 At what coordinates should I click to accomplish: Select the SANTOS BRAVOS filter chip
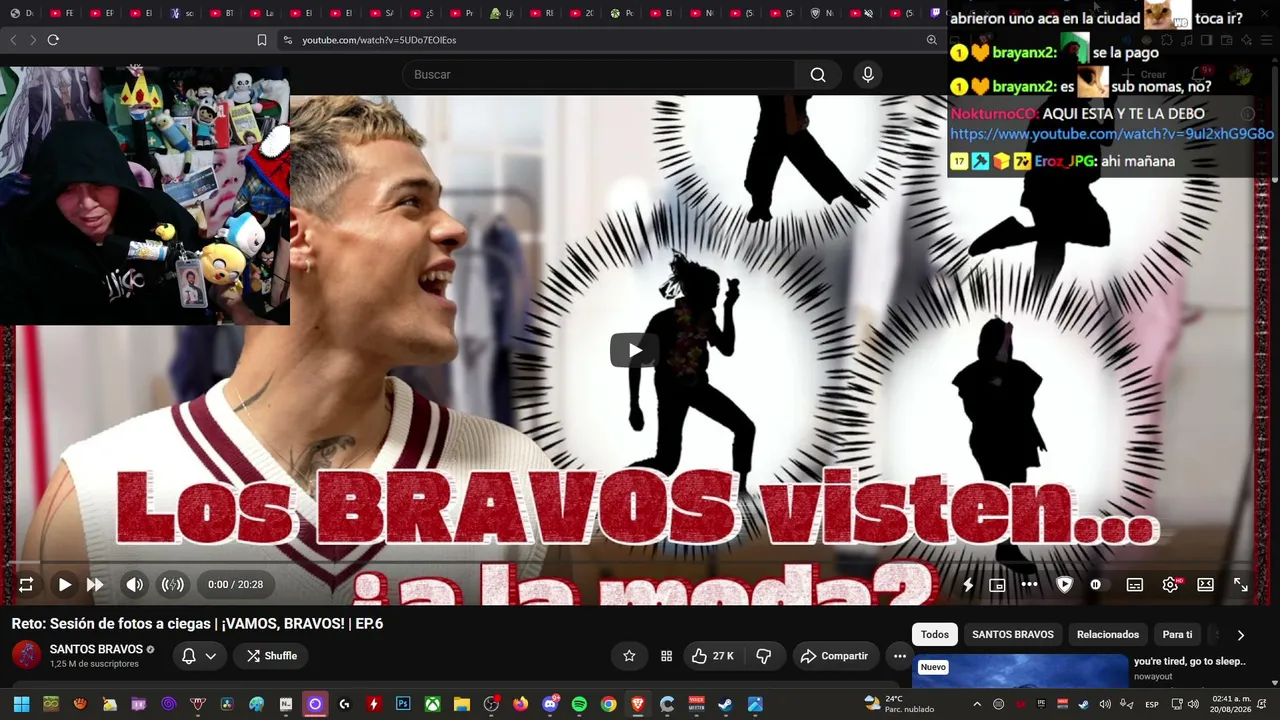[x=1013, y=635]
